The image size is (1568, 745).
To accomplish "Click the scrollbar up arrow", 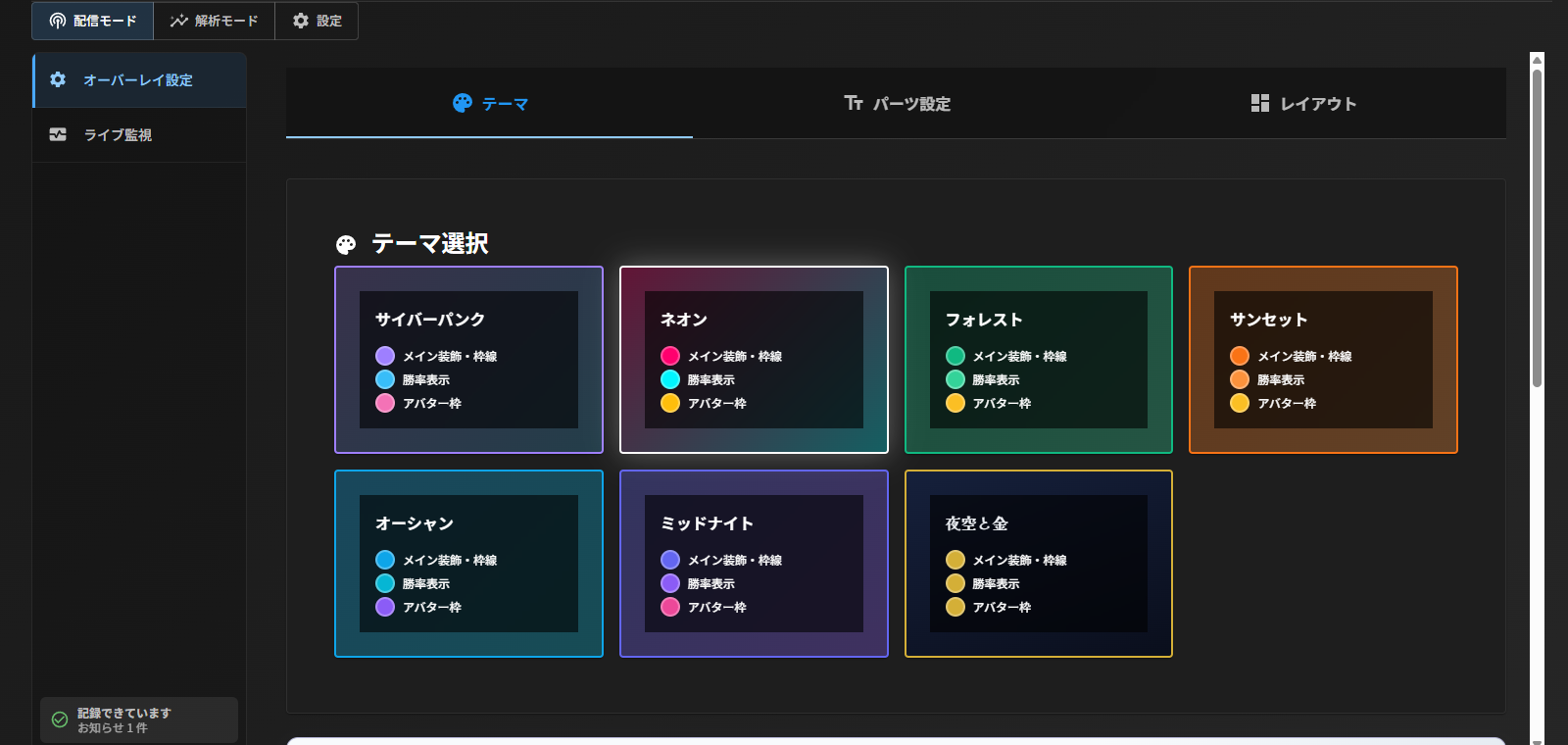I will tap(1538, 59).
